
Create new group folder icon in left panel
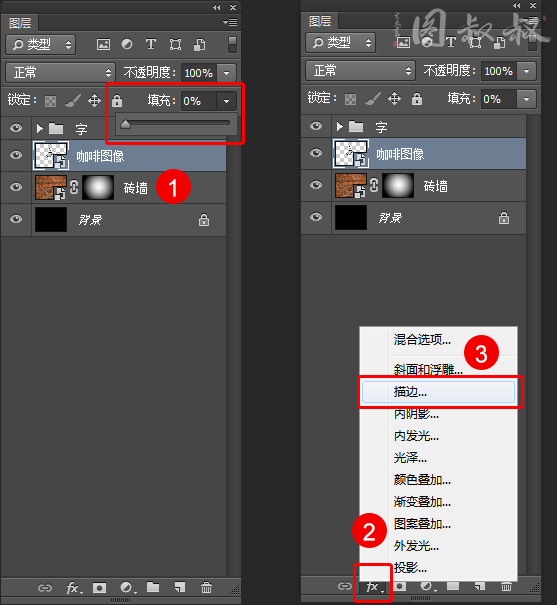pos(153,587)
